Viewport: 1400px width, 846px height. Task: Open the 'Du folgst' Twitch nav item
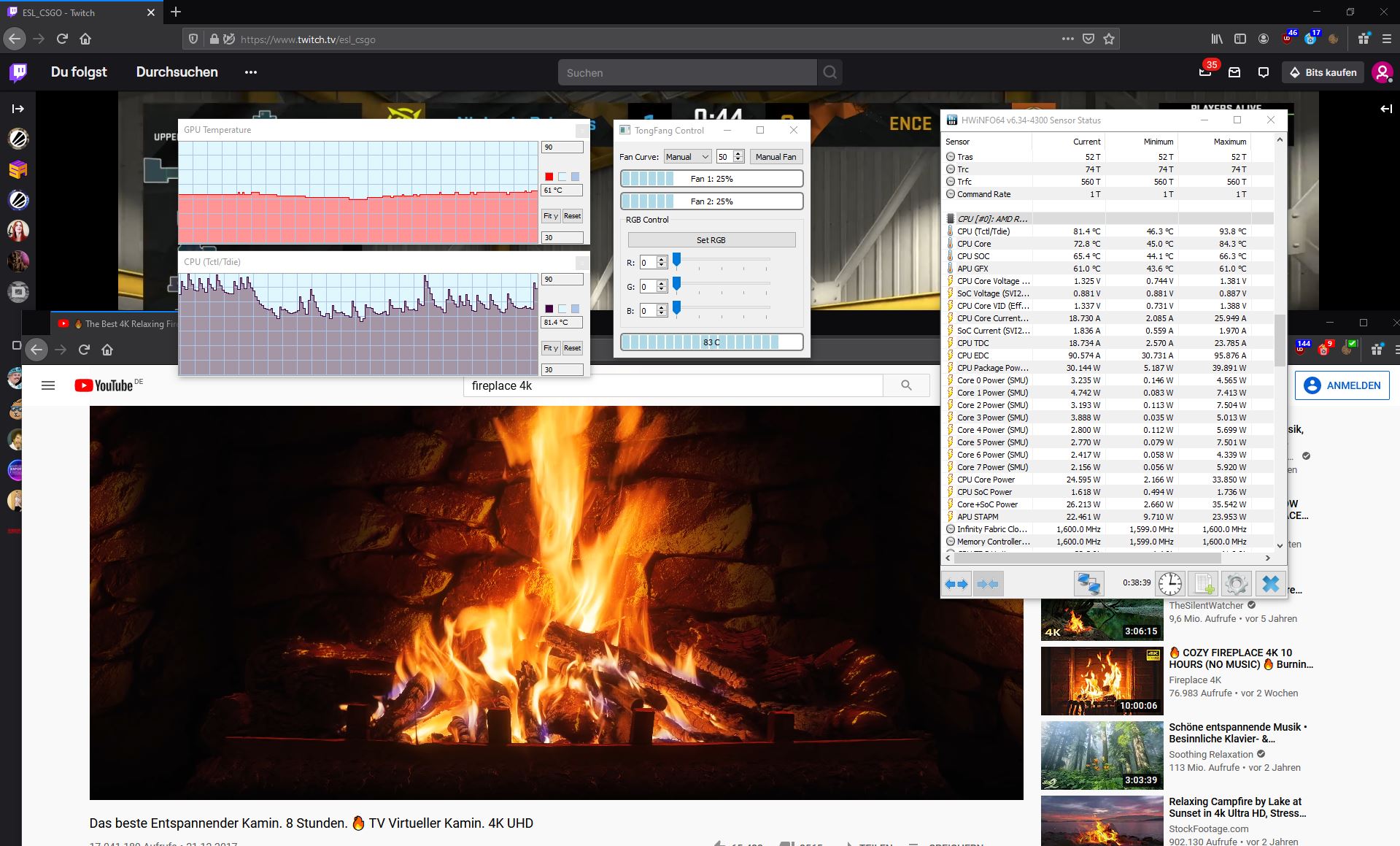(x=79, y=72)
